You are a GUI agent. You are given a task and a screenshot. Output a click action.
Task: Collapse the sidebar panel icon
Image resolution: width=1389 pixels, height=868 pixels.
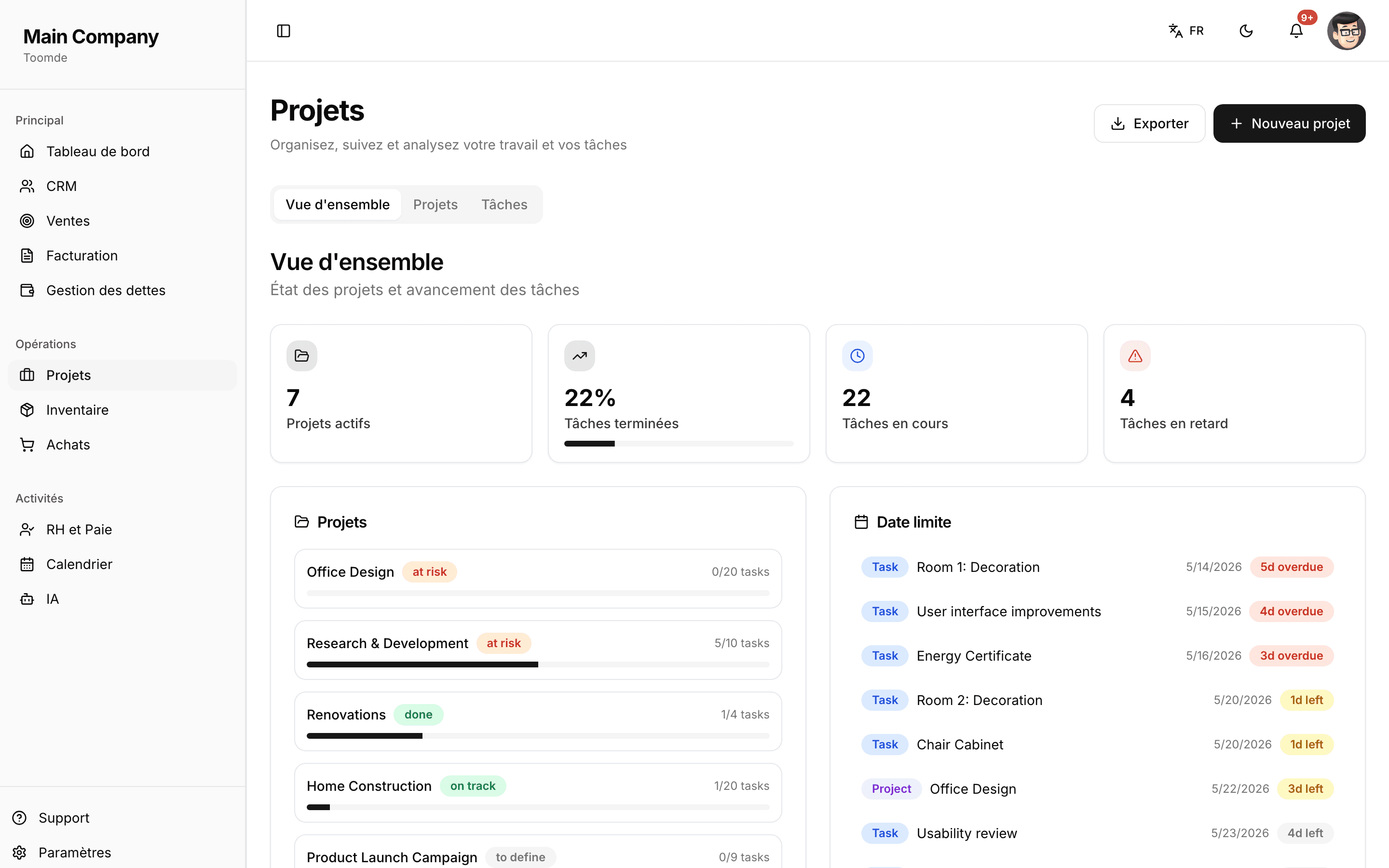284,31
